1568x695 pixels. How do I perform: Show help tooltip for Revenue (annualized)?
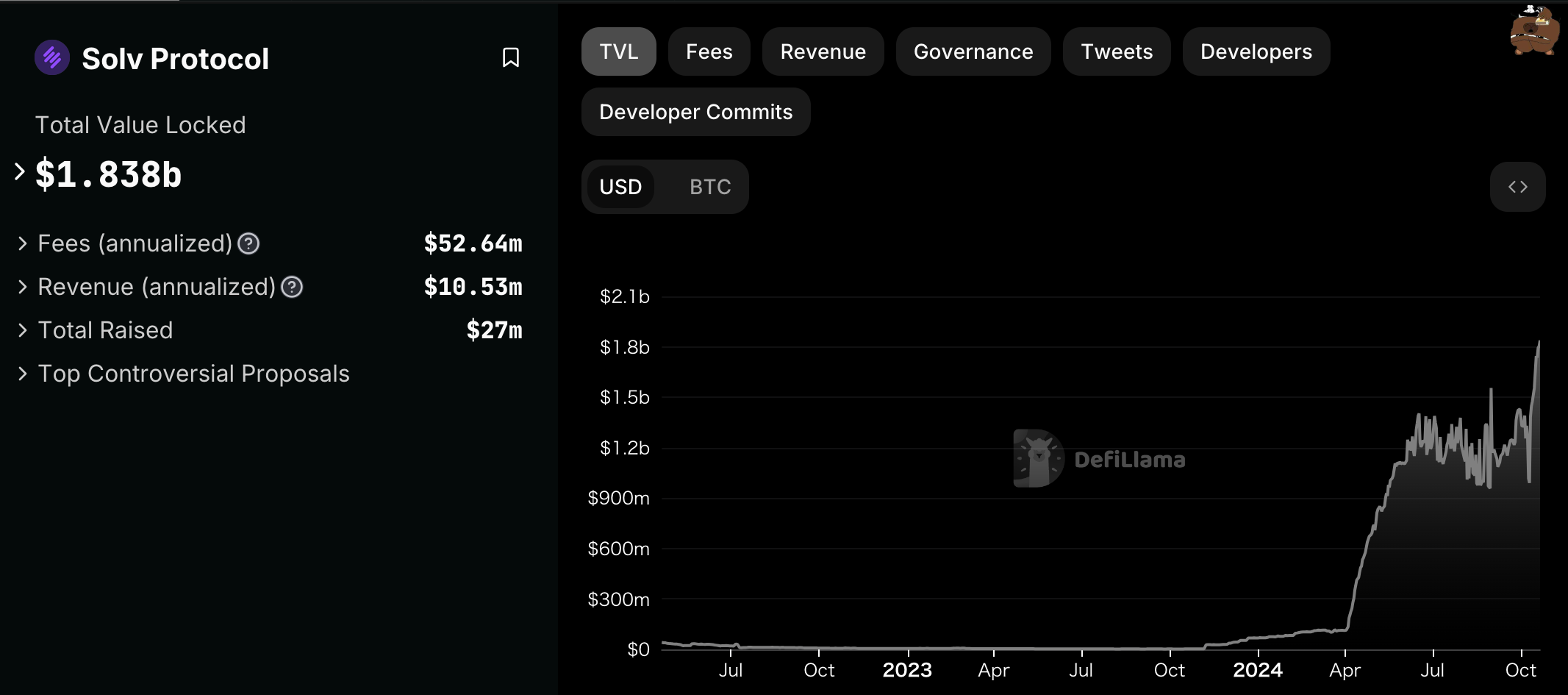pos(292,287)
